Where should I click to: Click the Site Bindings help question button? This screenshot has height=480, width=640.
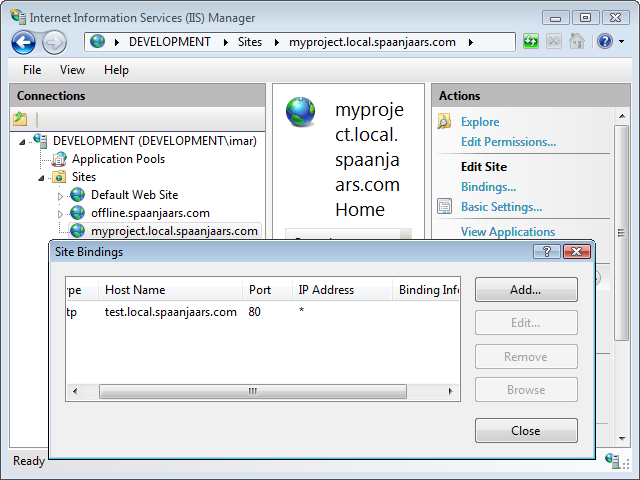click(x=547, y=251)
